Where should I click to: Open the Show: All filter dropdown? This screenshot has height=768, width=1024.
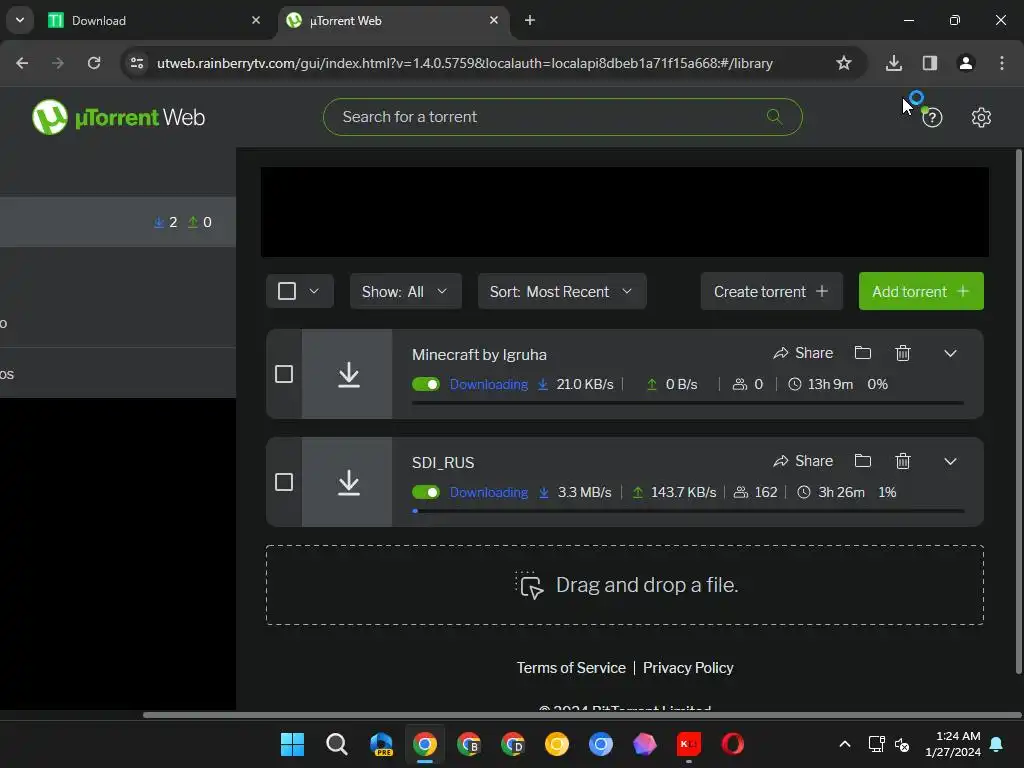click(x=406, y=291)
